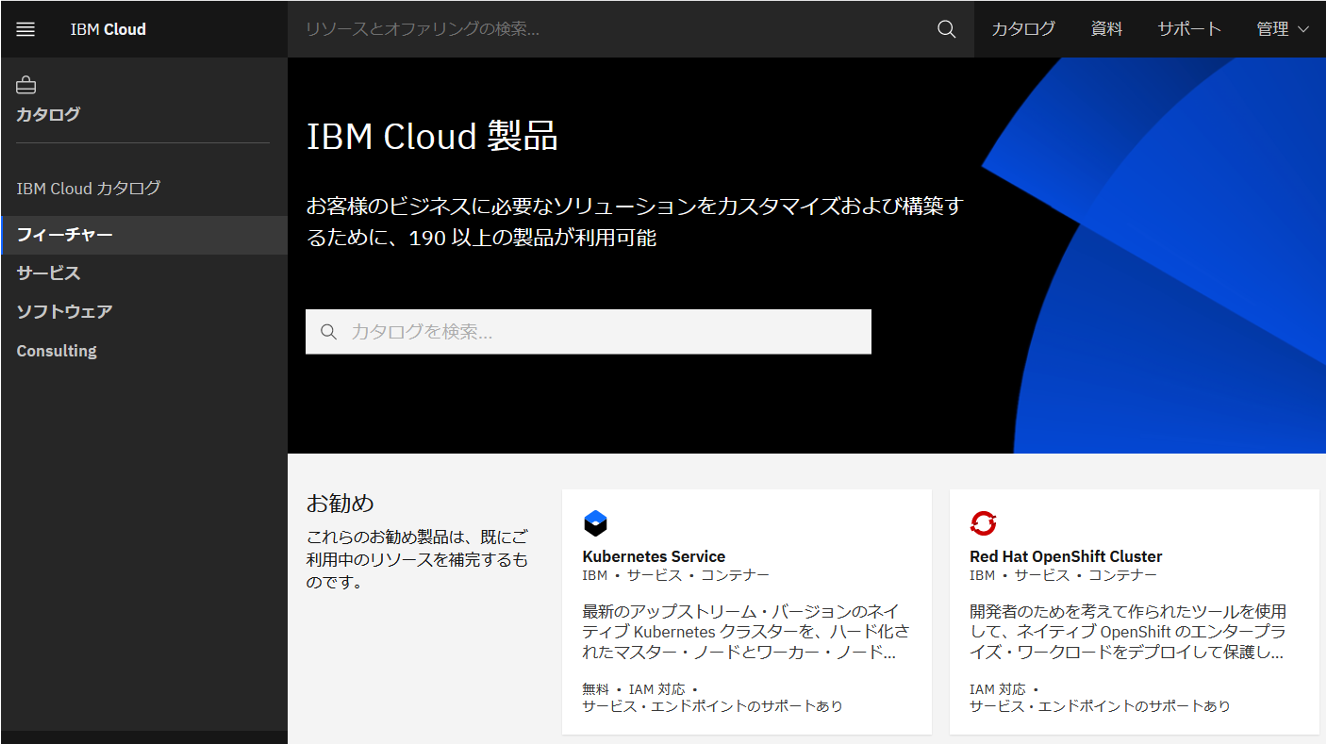Click the catalog briefcase icon in sidebar
The width and height of the screenshot is (1326, 744).
point(26,85)
